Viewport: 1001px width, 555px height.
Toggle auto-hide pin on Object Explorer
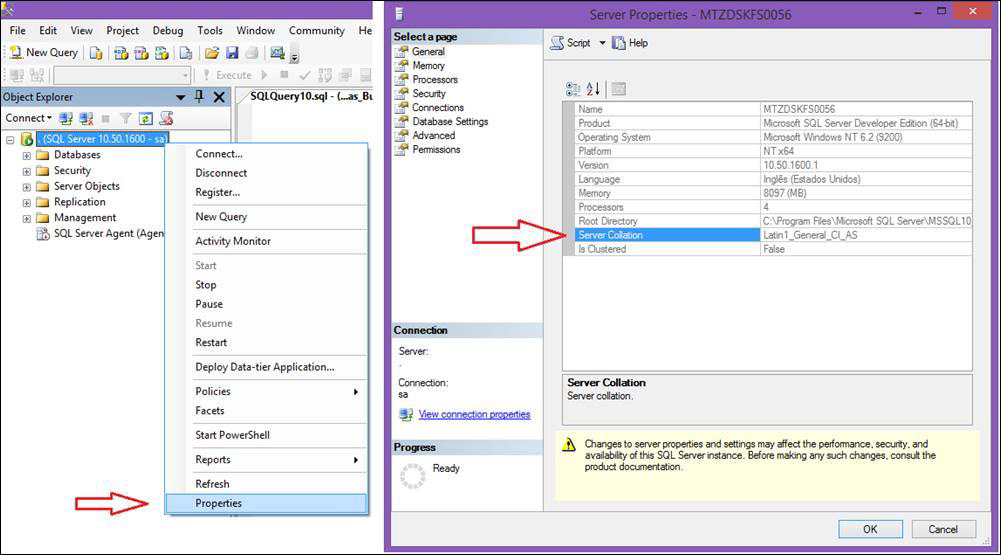click(199, 96)
